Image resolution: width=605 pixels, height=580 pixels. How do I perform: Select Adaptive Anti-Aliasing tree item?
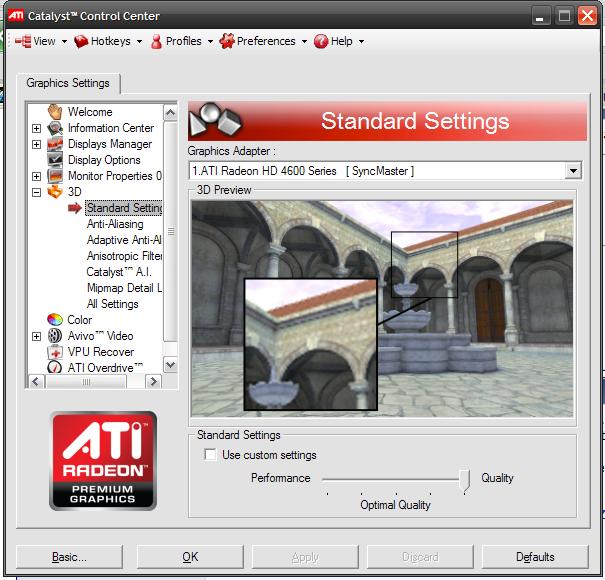pyautogui.click(x=124, y=240)
